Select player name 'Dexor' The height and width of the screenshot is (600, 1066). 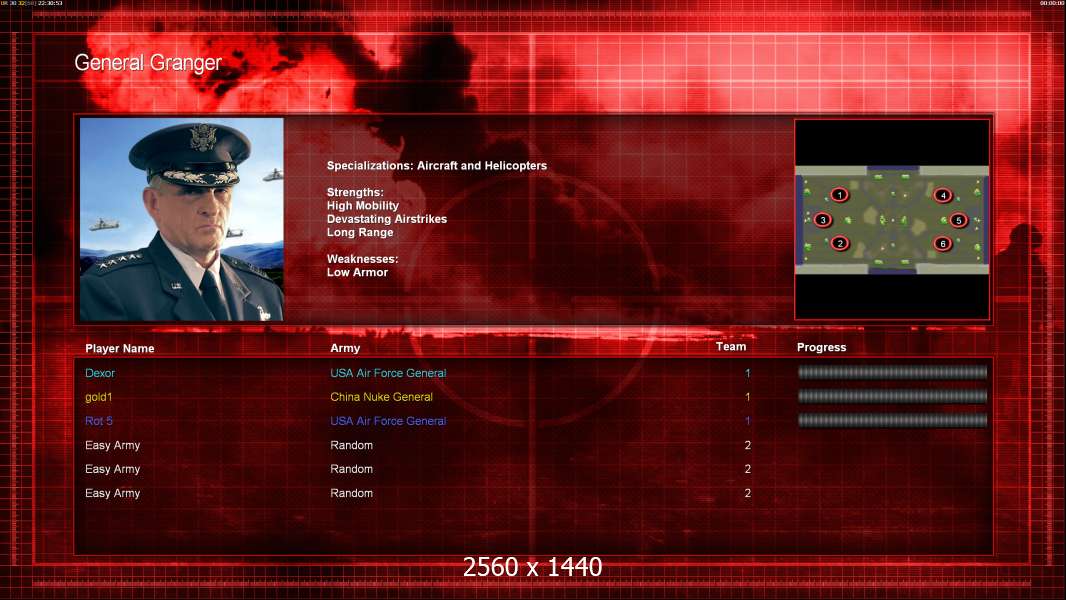[100, 373]
